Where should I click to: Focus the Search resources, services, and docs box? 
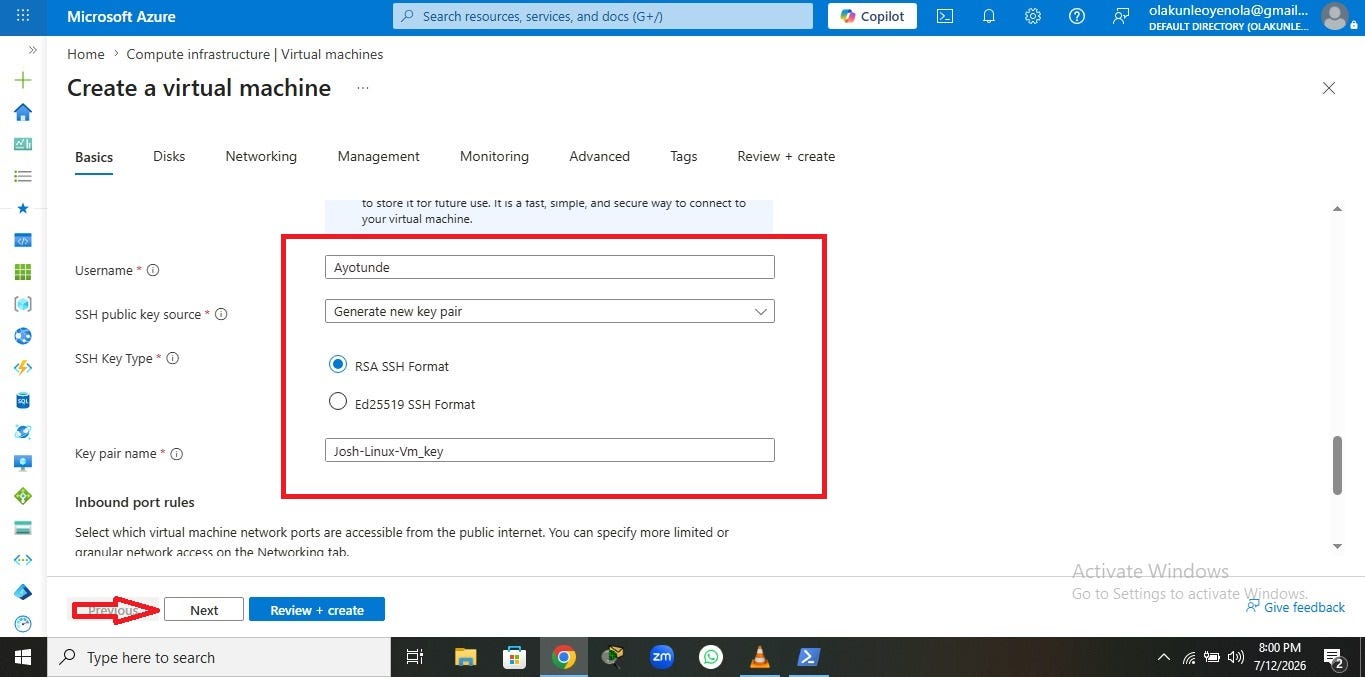(x=603, y=16)
